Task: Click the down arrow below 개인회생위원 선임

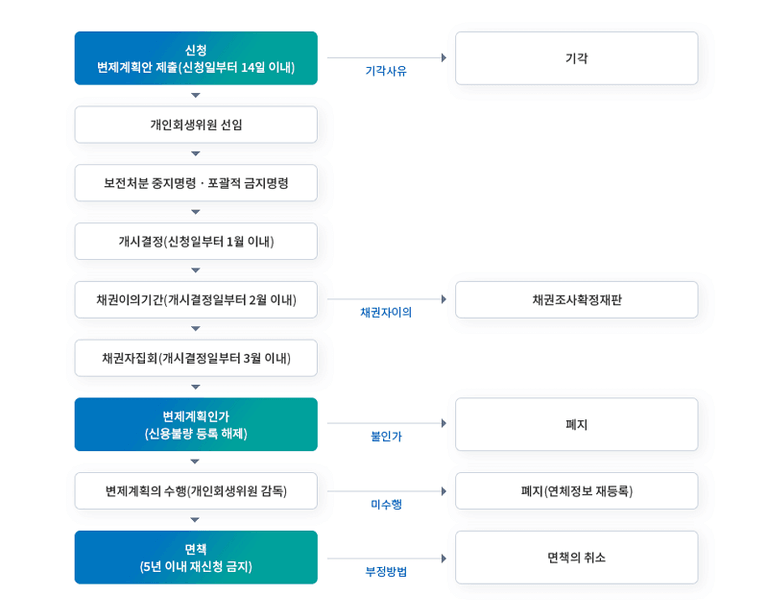Action: [x=195, y=154]
